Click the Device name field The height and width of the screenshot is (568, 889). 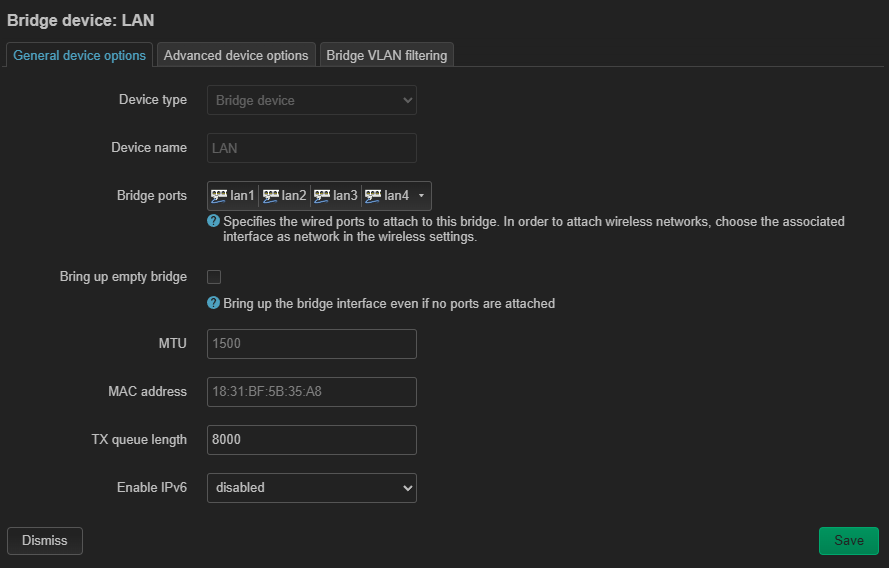point(311,148)
